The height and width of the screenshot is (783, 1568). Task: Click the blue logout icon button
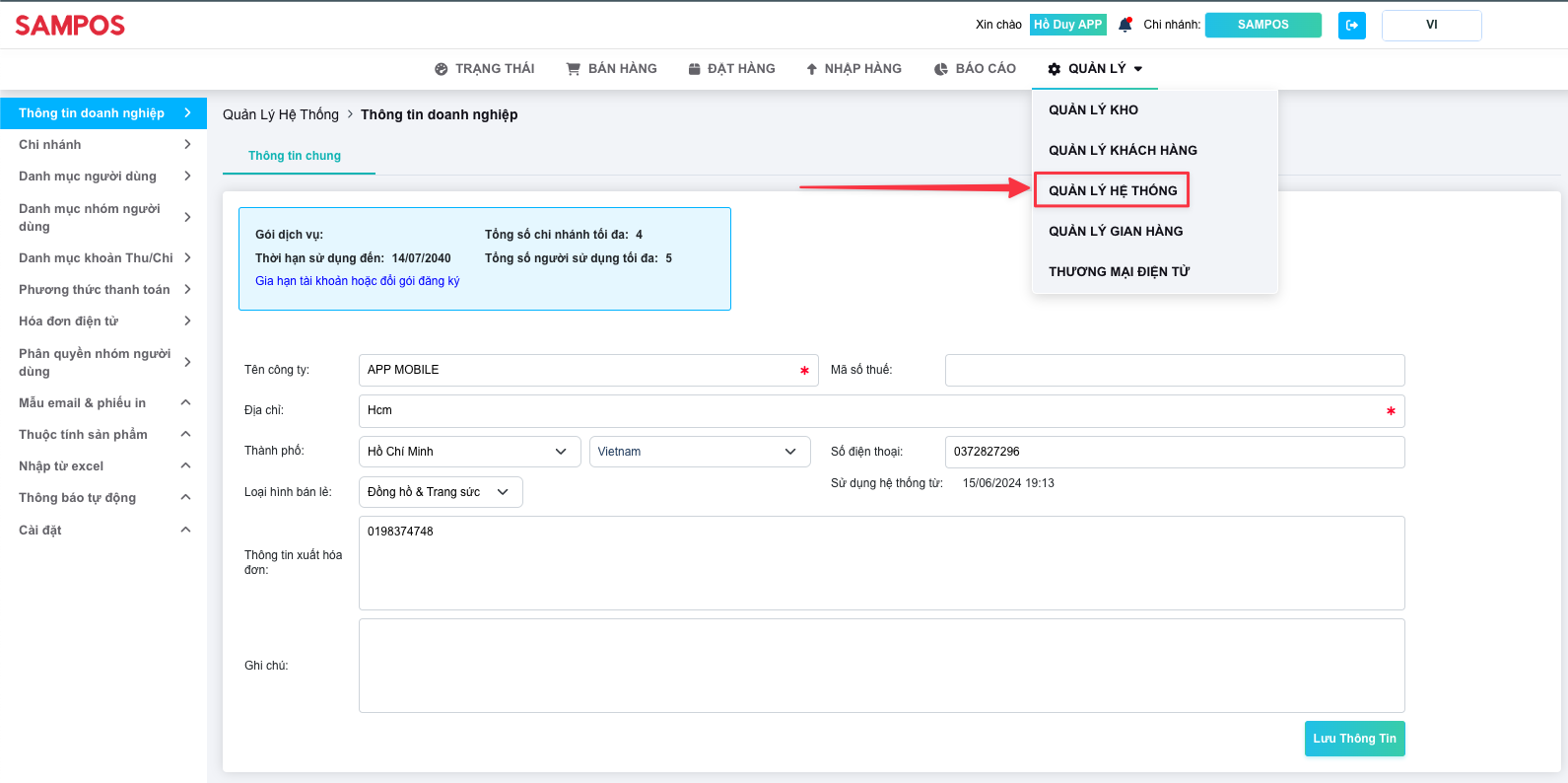click(x=1352, y=26)
